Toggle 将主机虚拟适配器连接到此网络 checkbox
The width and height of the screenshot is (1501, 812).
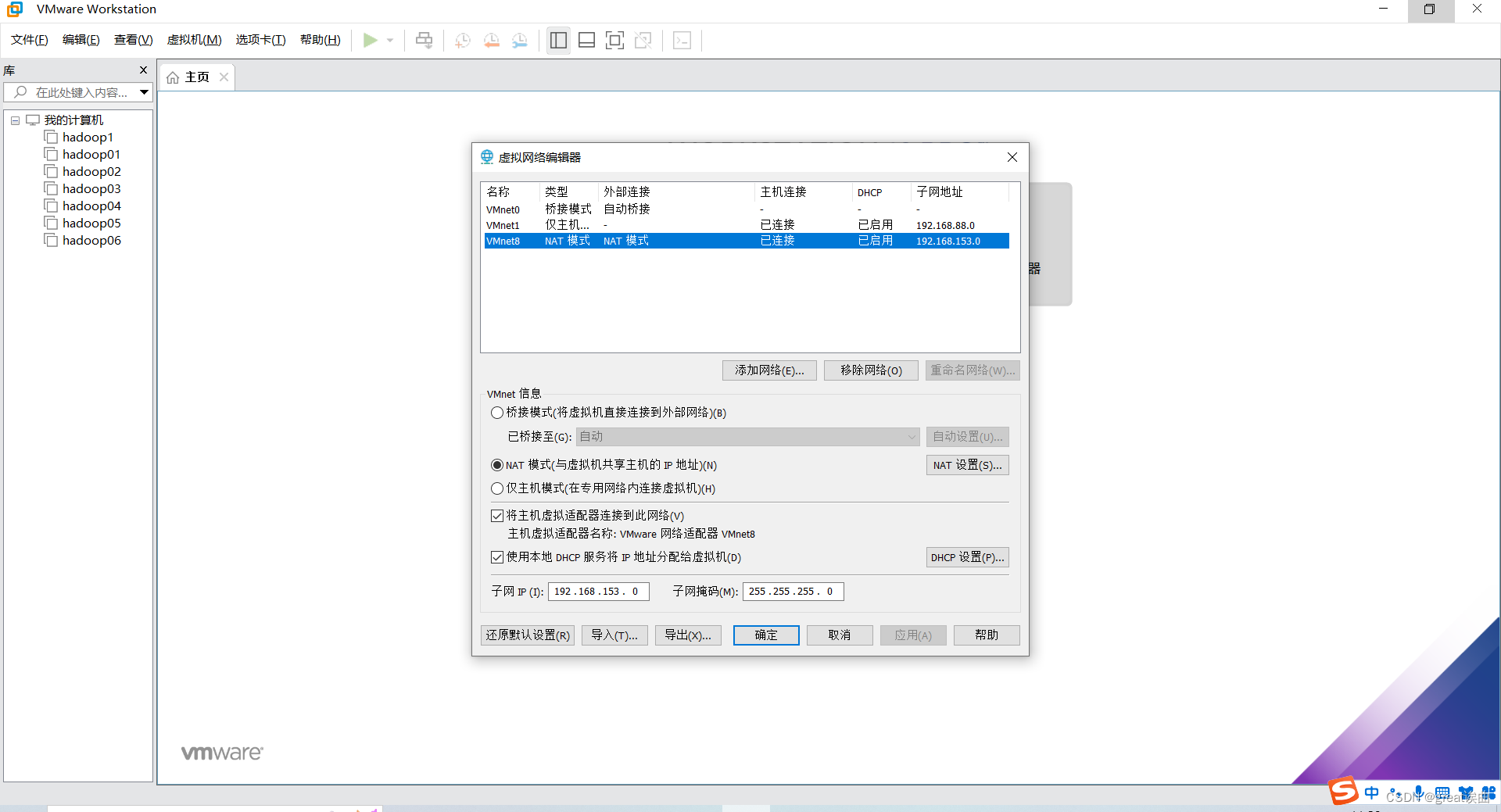click(x=497, y=516)
